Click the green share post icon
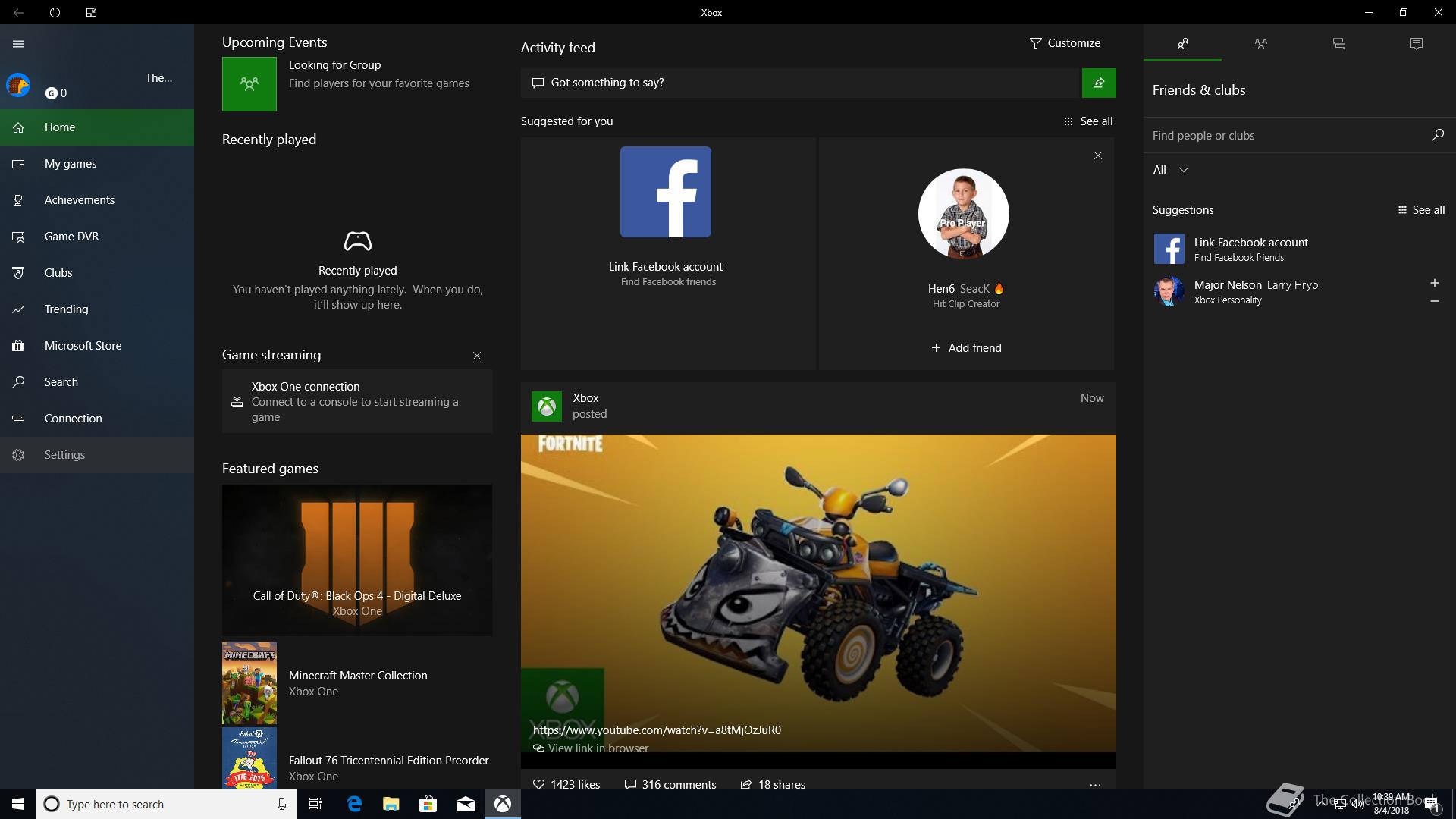This screenshot has height=819, width=1456. pos(1099,83)
